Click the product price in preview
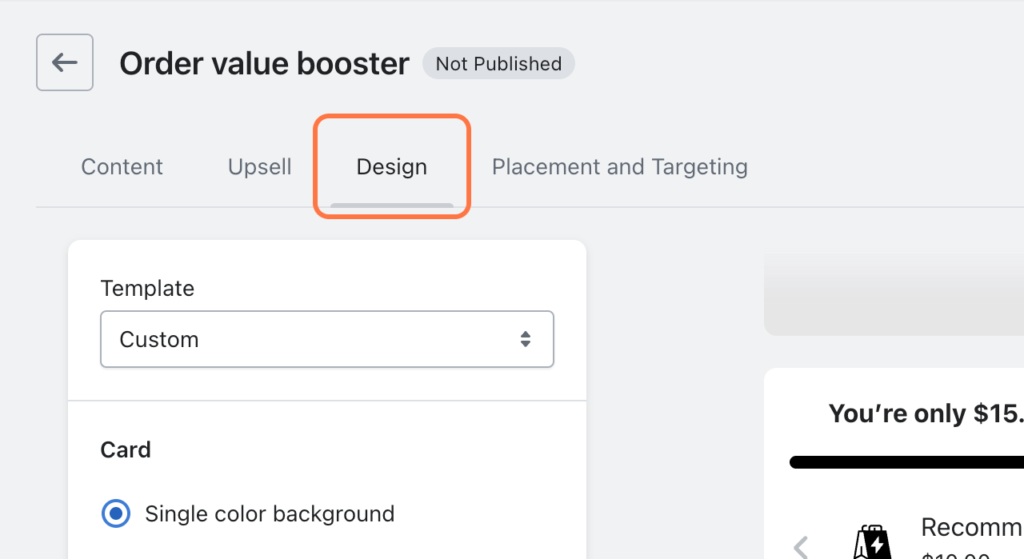 point(954,553)
